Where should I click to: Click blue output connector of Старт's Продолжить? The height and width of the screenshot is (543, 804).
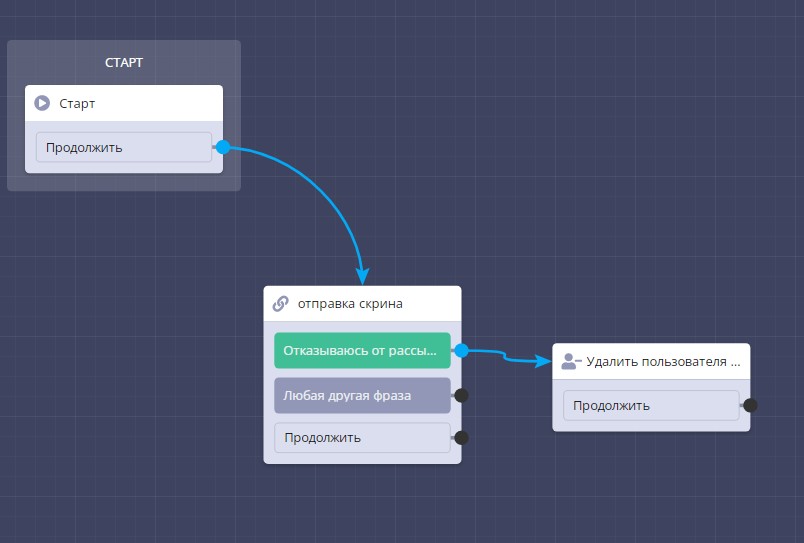[223, 147]
